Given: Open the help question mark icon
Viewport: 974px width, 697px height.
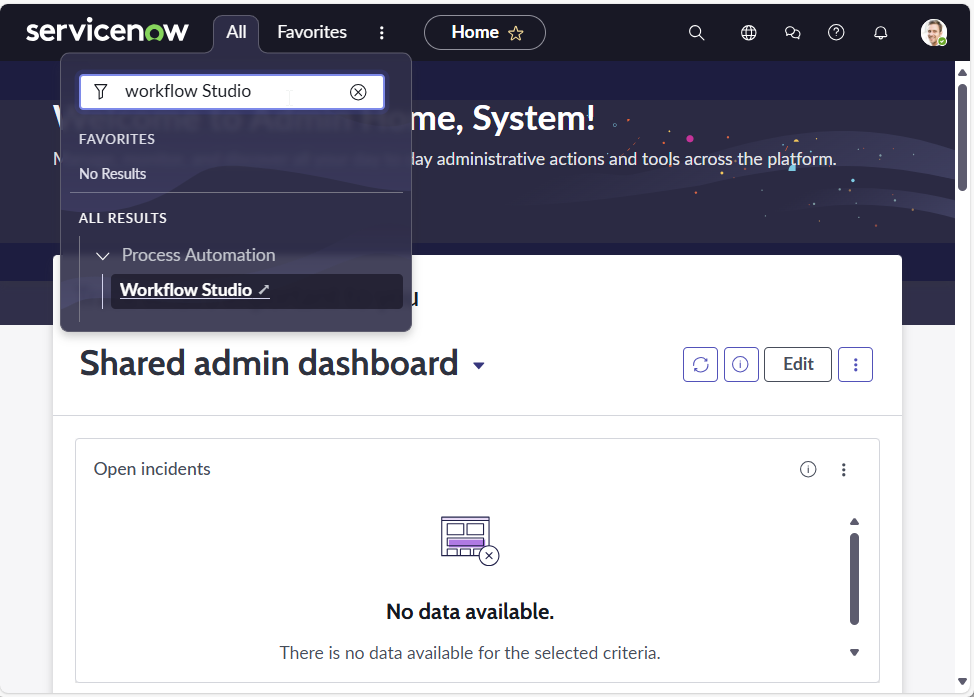Looking at the screenshot, I should click(836, 32).
